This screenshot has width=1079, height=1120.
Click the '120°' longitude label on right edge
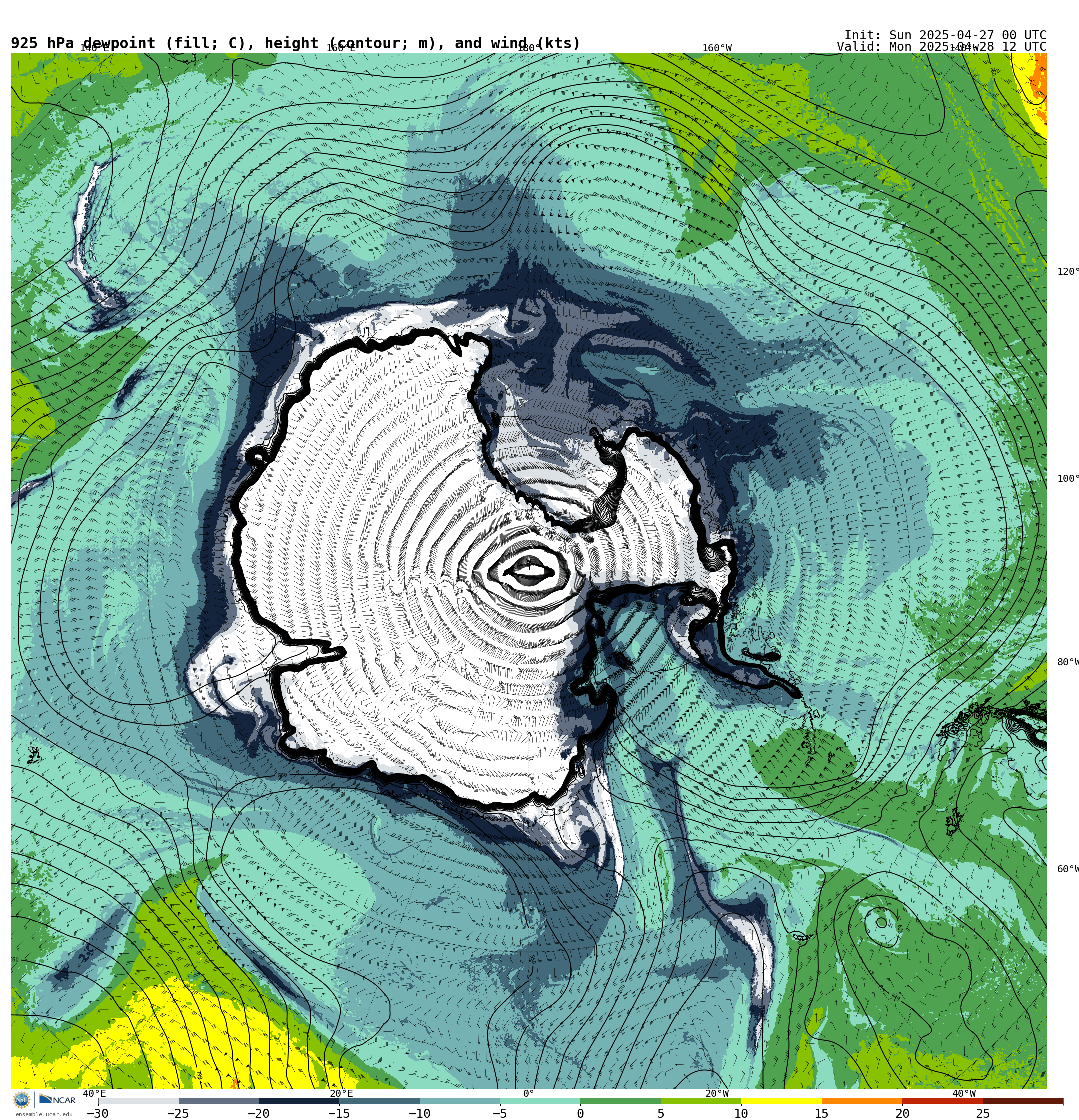tap(1068, 272)
